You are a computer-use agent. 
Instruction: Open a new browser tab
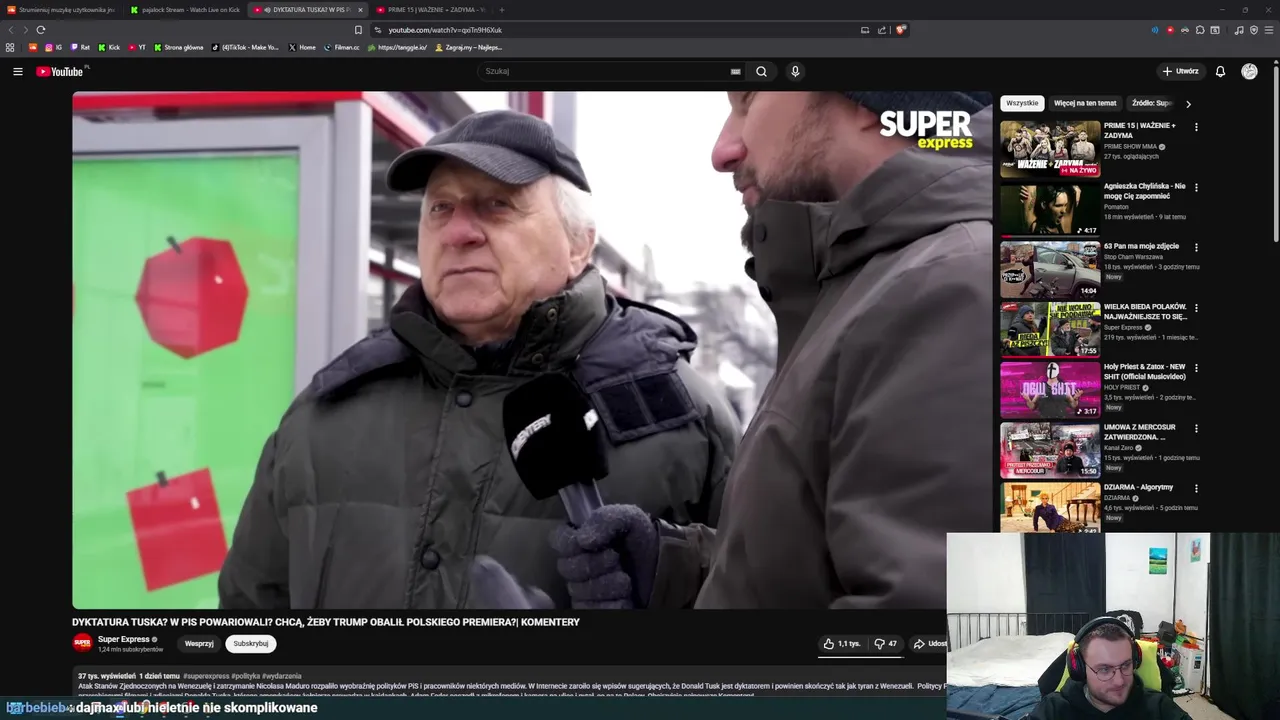point(502,10)
